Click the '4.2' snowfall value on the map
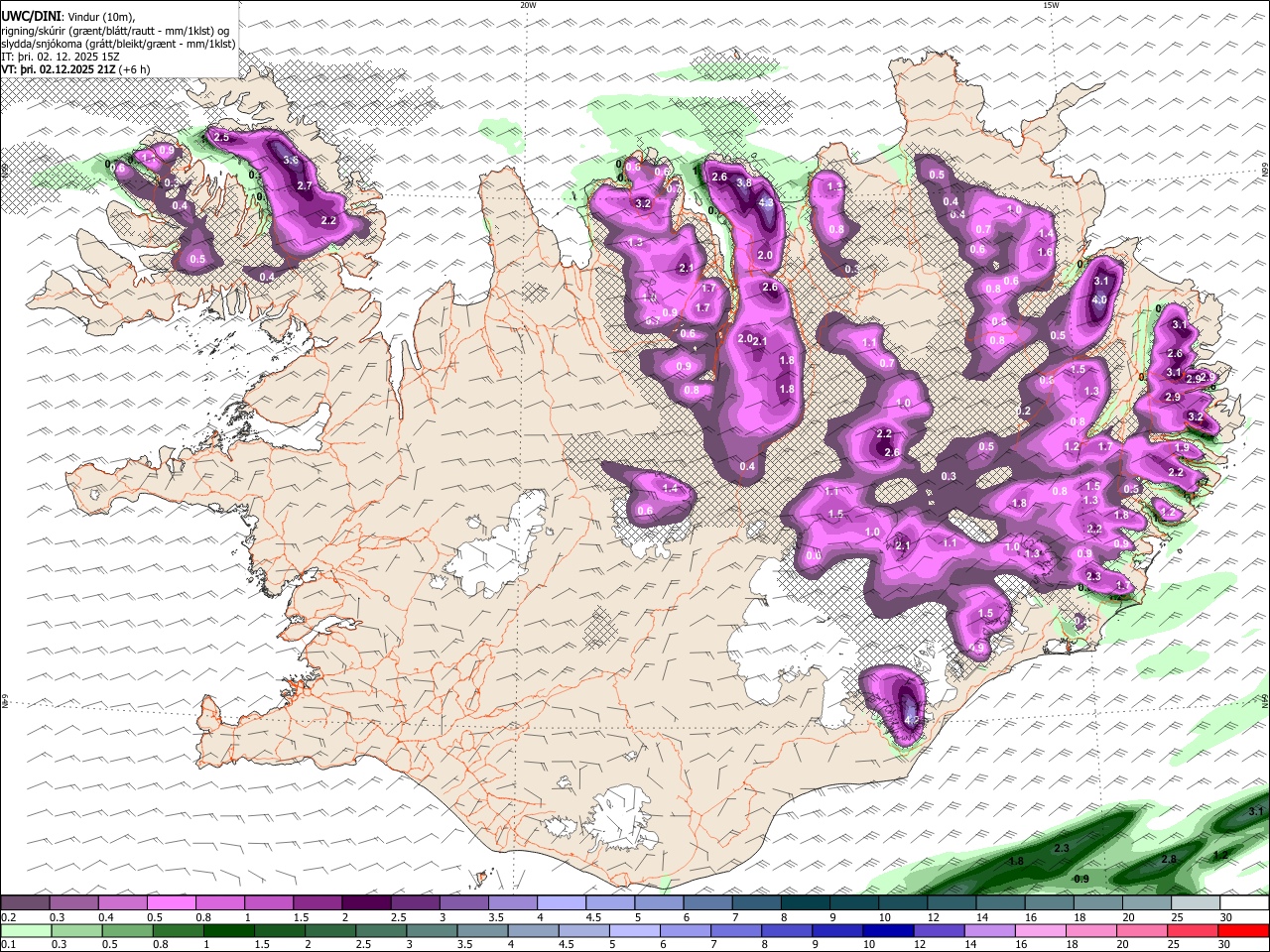Screen dimensions: 1270x952 [913, 720]
